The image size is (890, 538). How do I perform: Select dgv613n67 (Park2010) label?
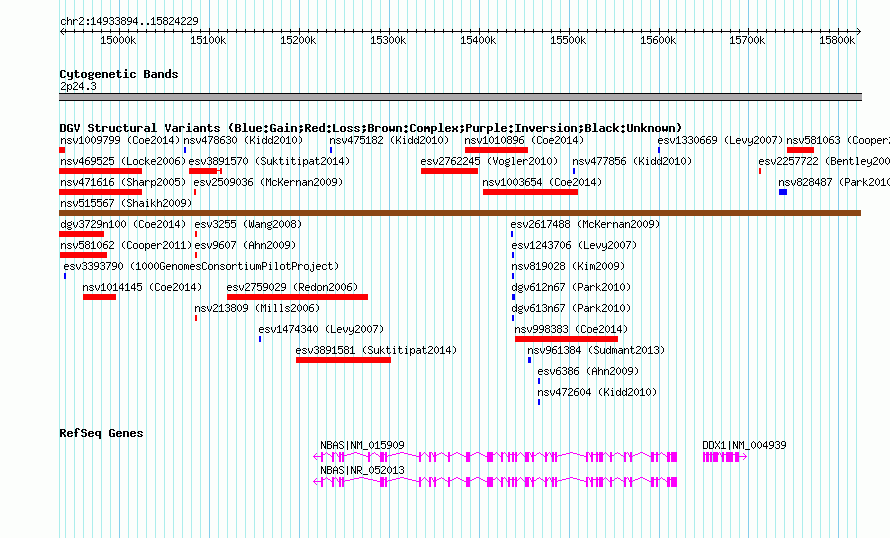pyautogui.click(x=571, y=308)
